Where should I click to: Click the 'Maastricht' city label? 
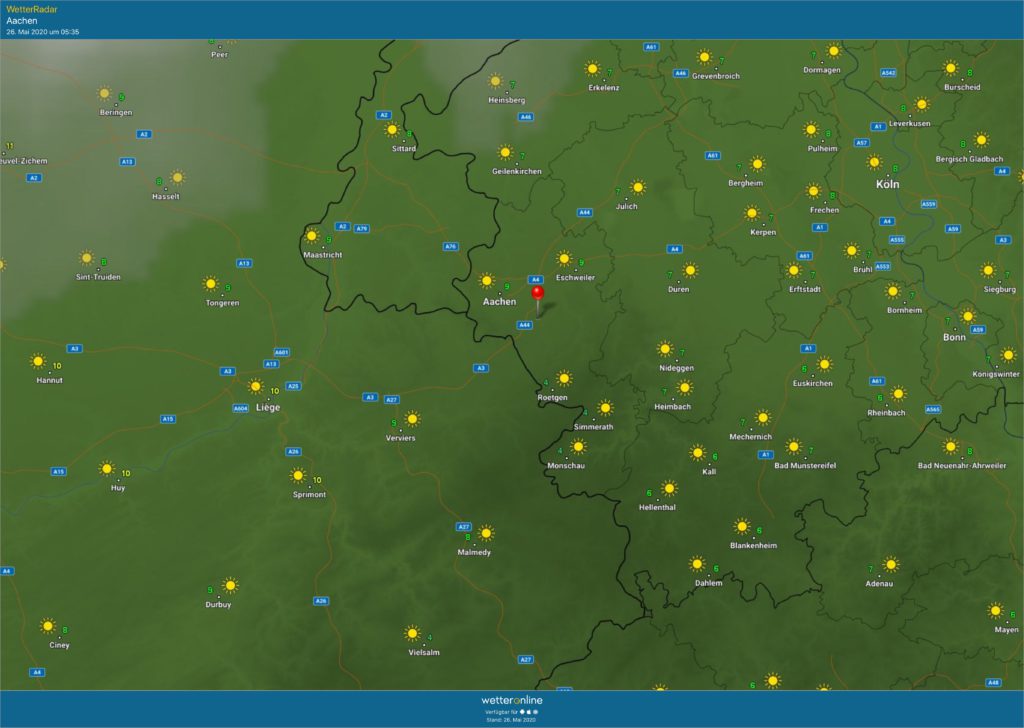point(323,255)
